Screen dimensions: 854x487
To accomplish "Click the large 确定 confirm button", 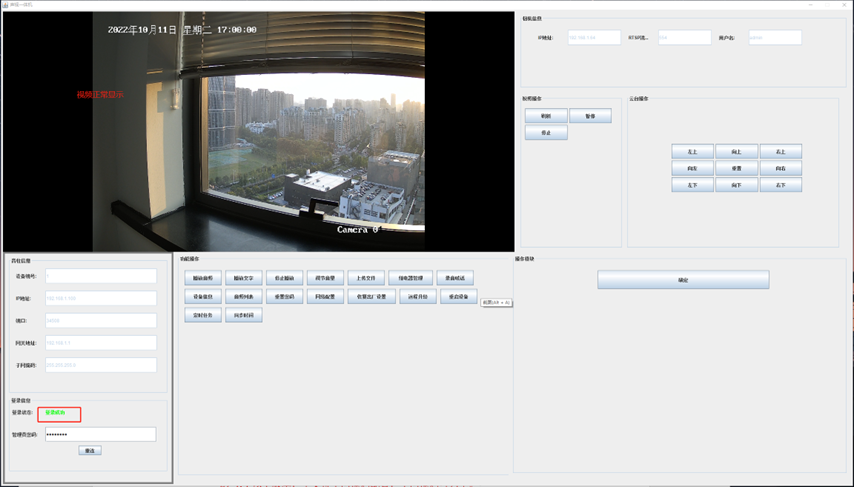I will 683,280.
